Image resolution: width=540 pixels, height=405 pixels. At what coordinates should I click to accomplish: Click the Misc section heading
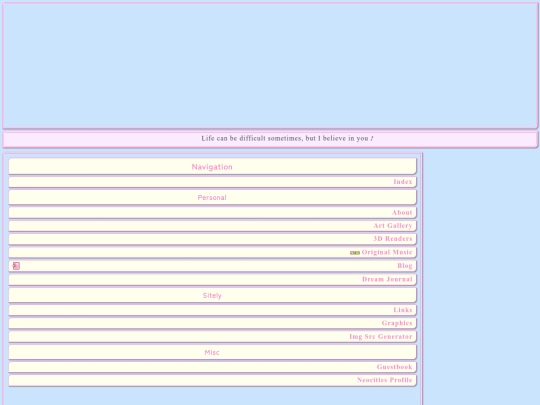pos(212,352)
